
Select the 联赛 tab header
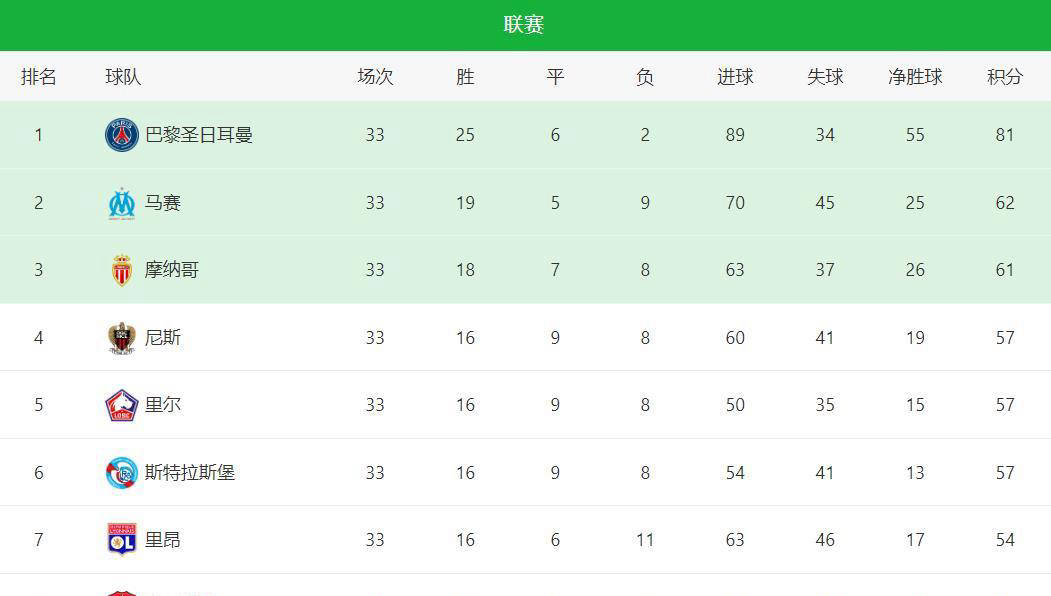coord(524,25)
